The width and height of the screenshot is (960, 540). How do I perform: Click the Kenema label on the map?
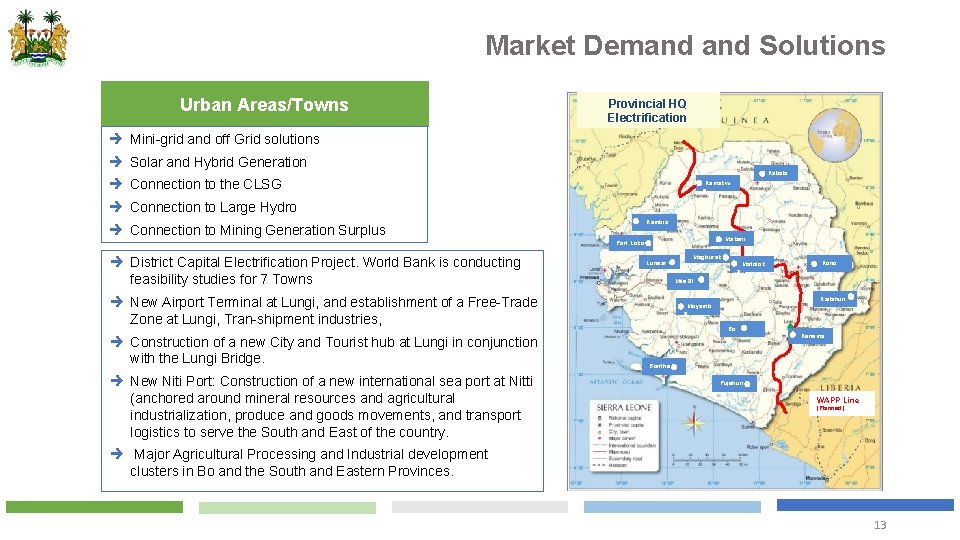[x=809, y=336]
